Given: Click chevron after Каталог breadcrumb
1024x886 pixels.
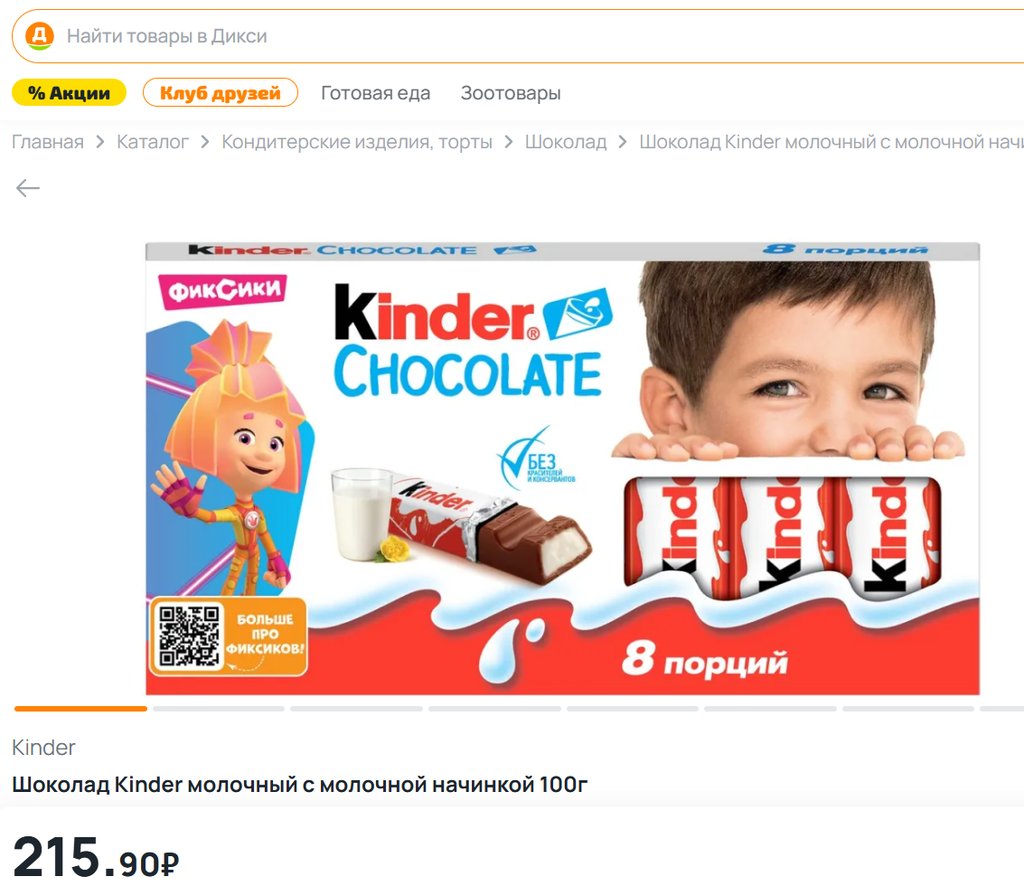Looking at the screenshot, I should coord(204,142).
